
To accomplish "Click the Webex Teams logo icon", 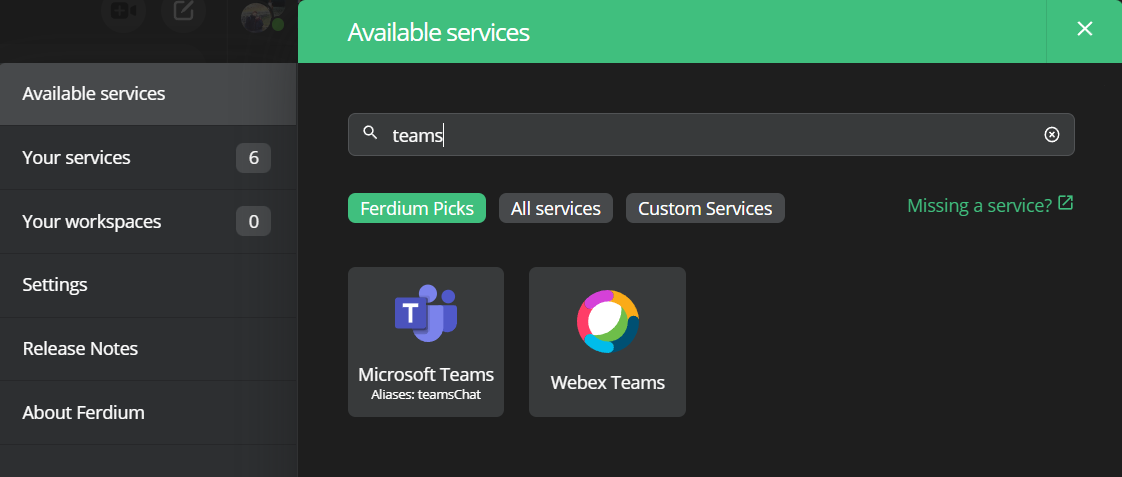I will [608, 321].
